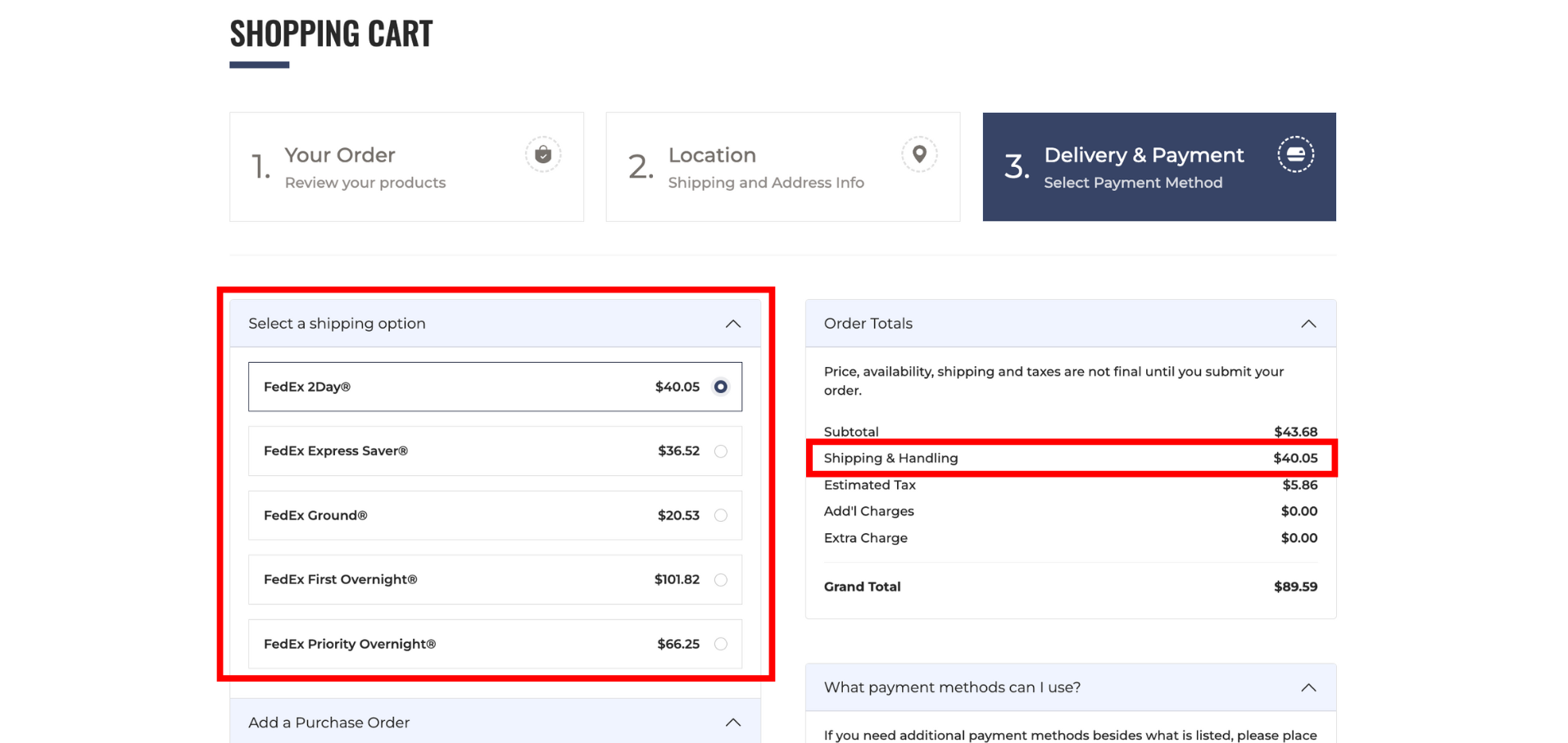
Task: Collapse the Add a Purchase Order panel
Action: [733, 723]
